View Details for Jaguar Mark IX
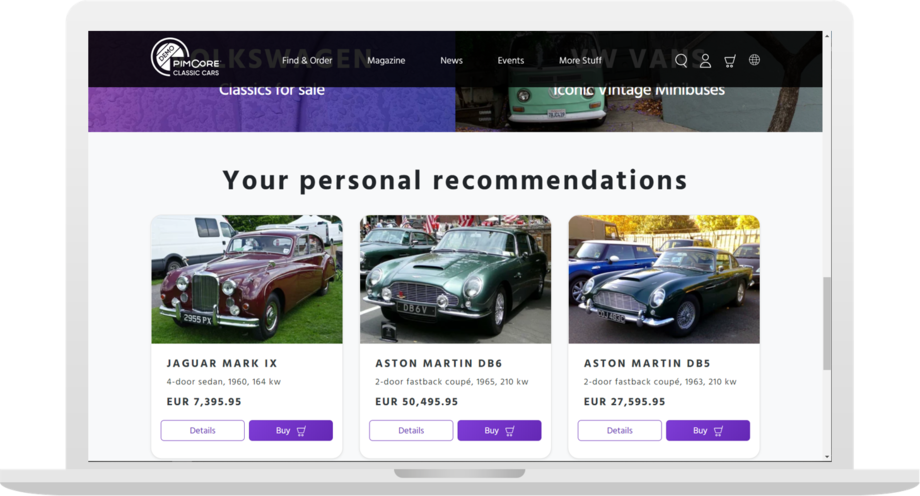Screen dimensions: 920x496 [203, 431]
